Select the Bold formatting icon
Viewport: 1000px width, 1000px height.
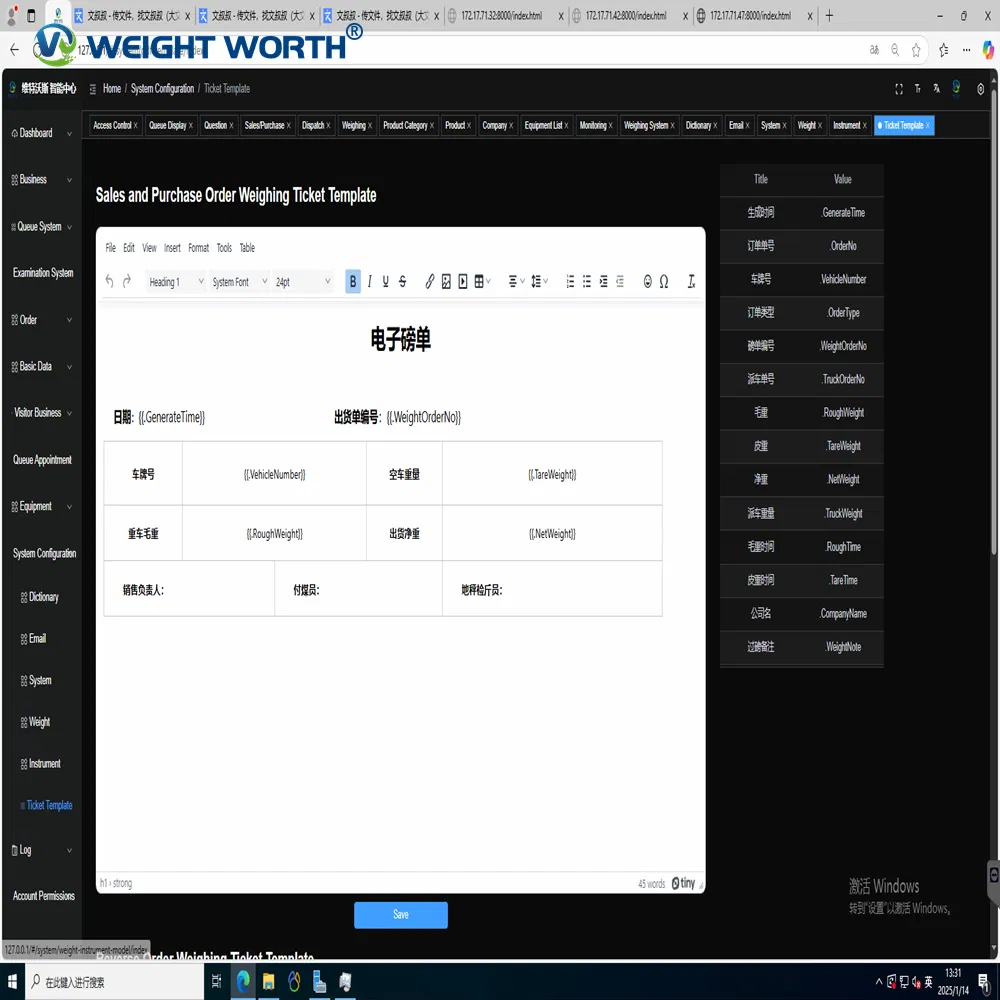pos(352,281)
